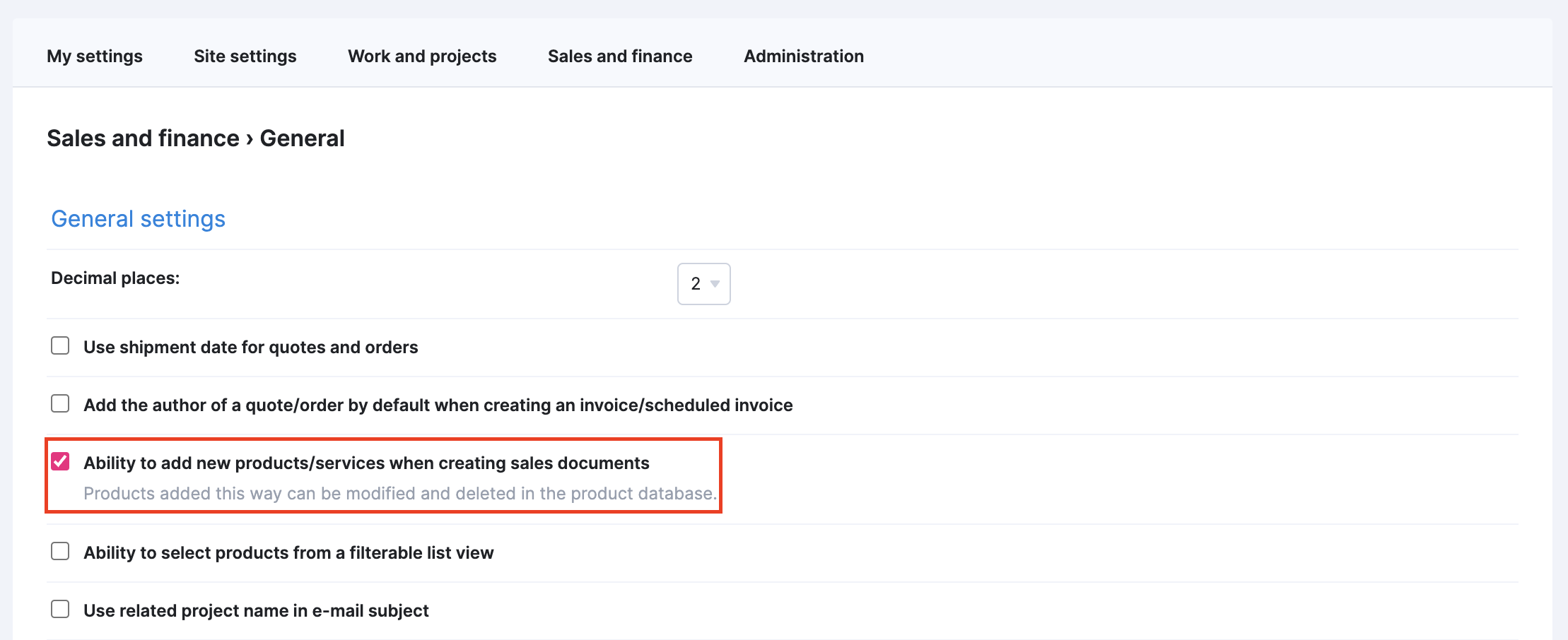Go to Administration tab
The image size is (1568, 640).
(x=804, y=56)
